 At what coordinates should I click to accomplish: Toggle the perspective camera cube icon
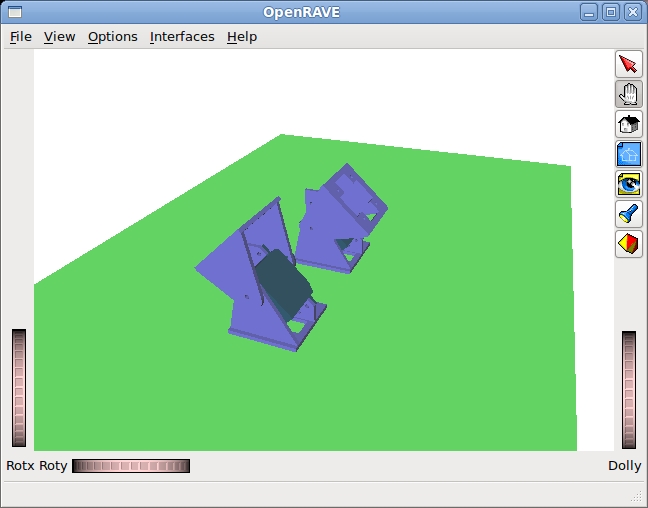(x=629, y=244)
